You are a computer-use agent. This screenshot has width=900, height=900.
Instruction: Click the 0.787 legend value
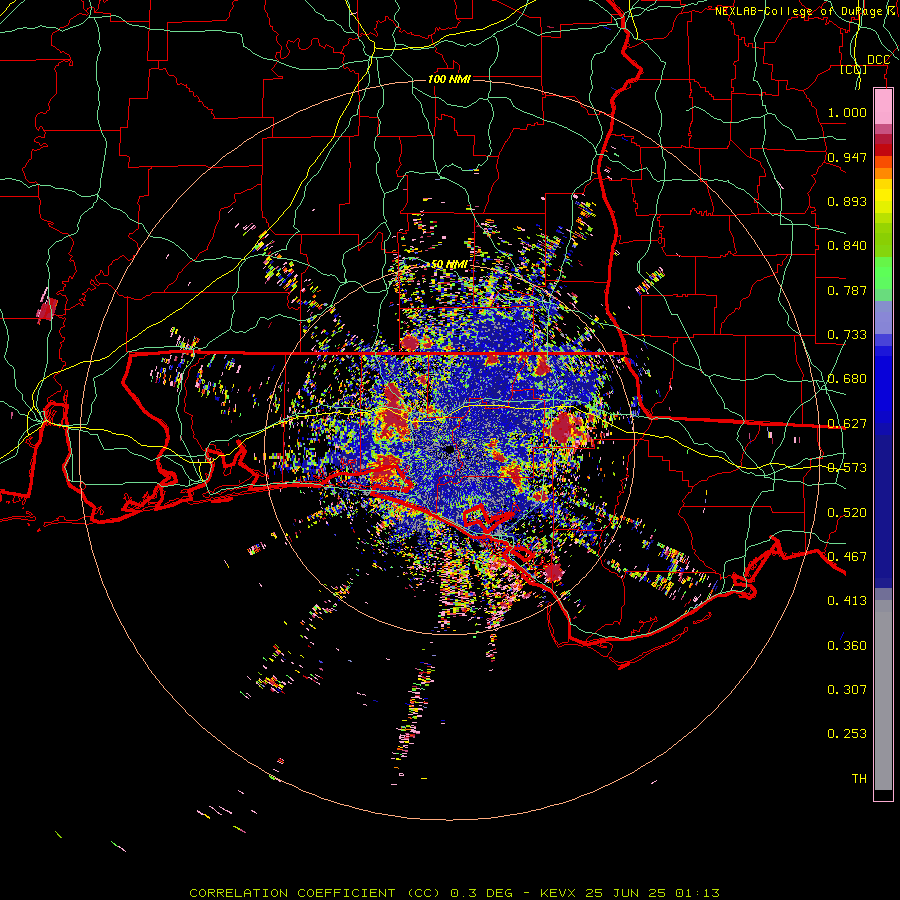(847, 290)
